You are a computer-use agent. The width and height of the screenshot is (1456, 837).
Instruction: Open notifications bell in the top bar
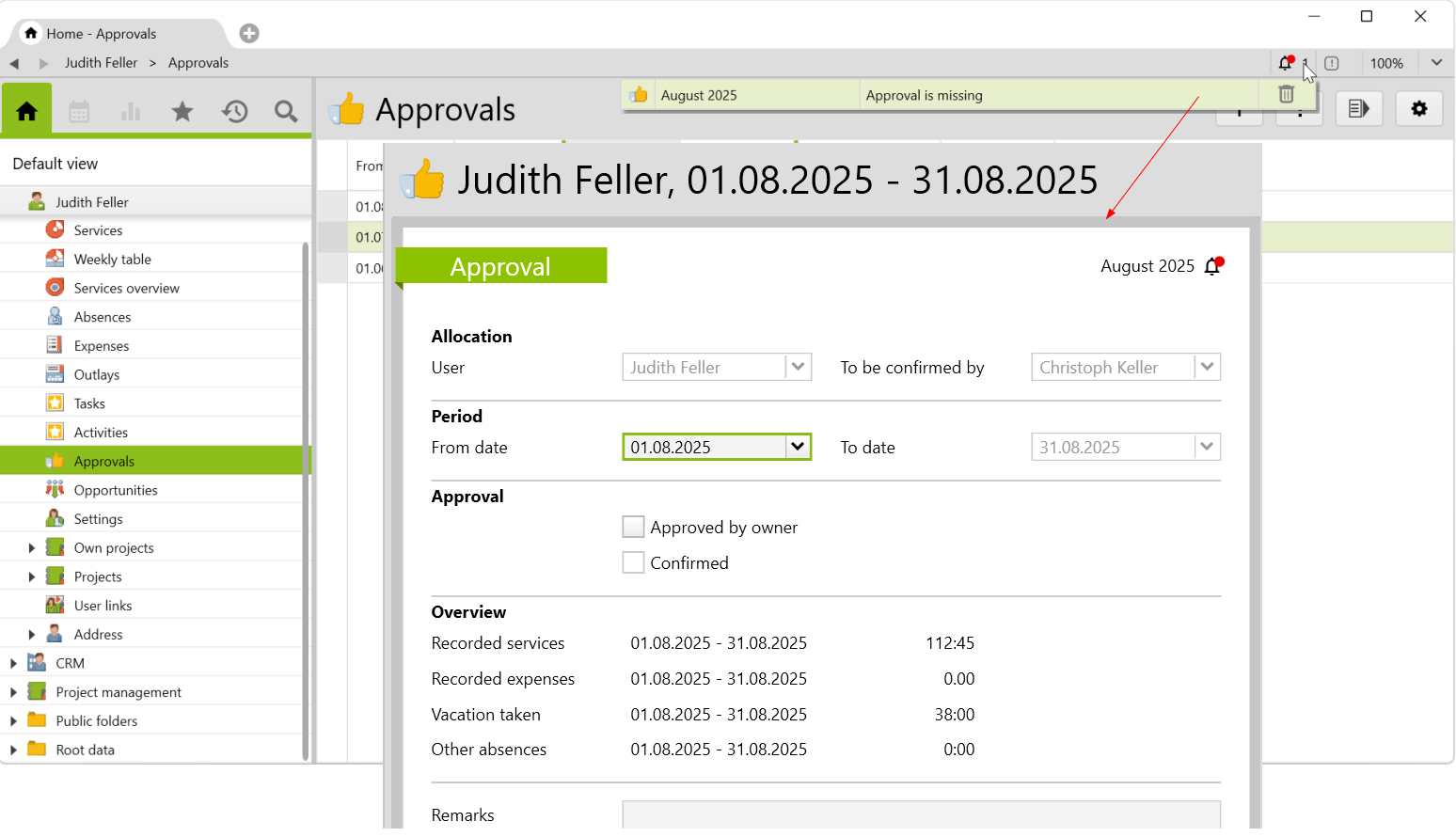[x=1286, y=63]
